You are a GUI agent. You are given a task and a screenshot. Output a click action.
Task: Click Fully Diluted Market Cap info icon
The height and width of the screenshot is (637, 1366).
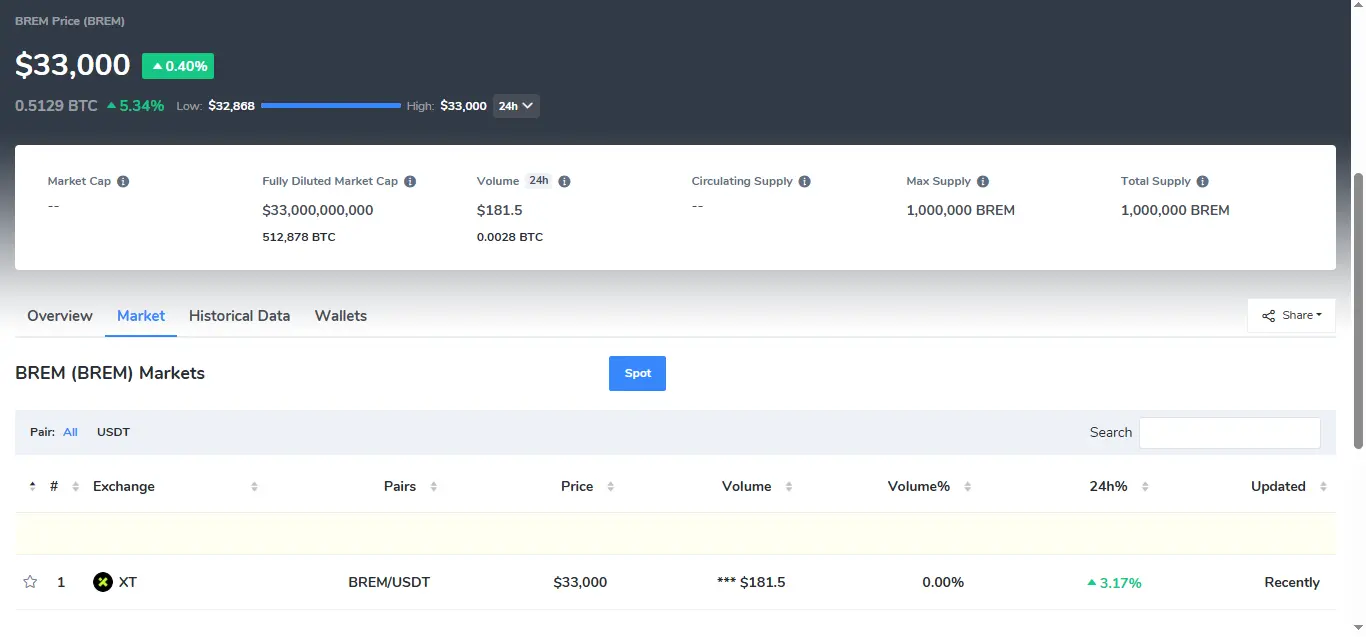point(410,182)
